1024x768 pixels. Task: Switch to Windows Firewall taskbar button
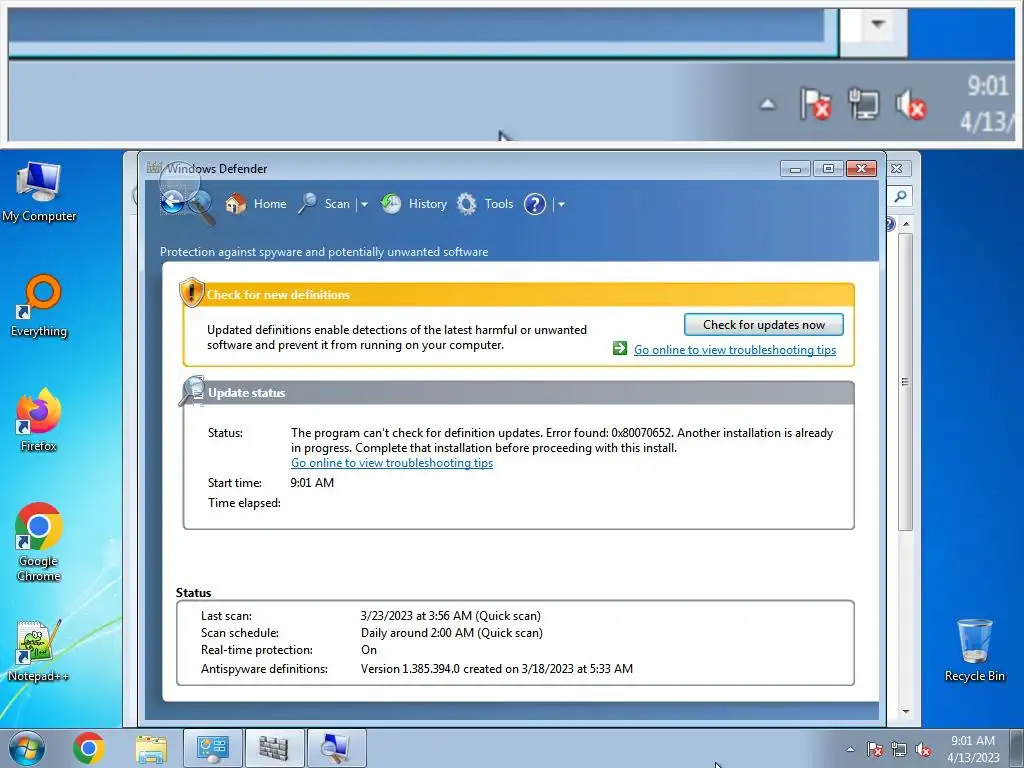[x=274, y=748]
